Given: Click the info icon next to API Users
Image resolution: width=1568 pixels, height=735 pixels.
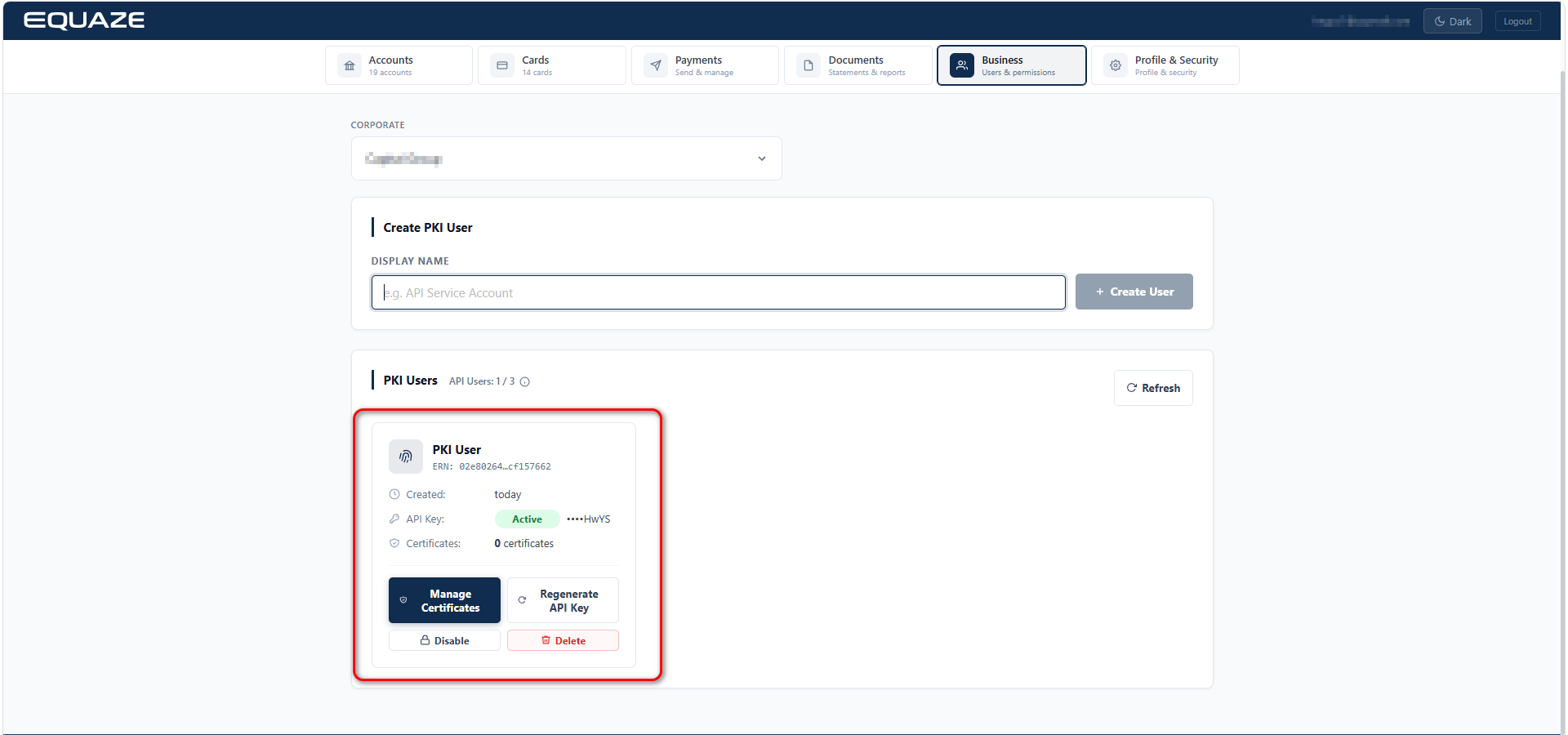Looking at the screenshot, I should [525, 381].
